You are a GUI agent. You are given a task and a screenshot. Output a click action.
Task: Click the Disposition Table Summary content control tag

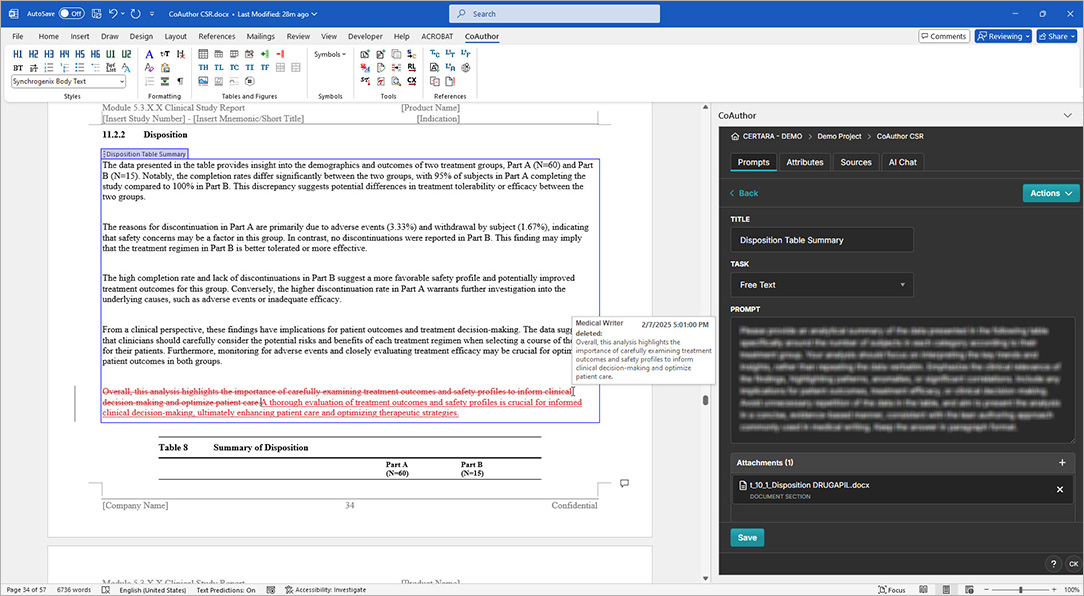[x=144, y=154]
